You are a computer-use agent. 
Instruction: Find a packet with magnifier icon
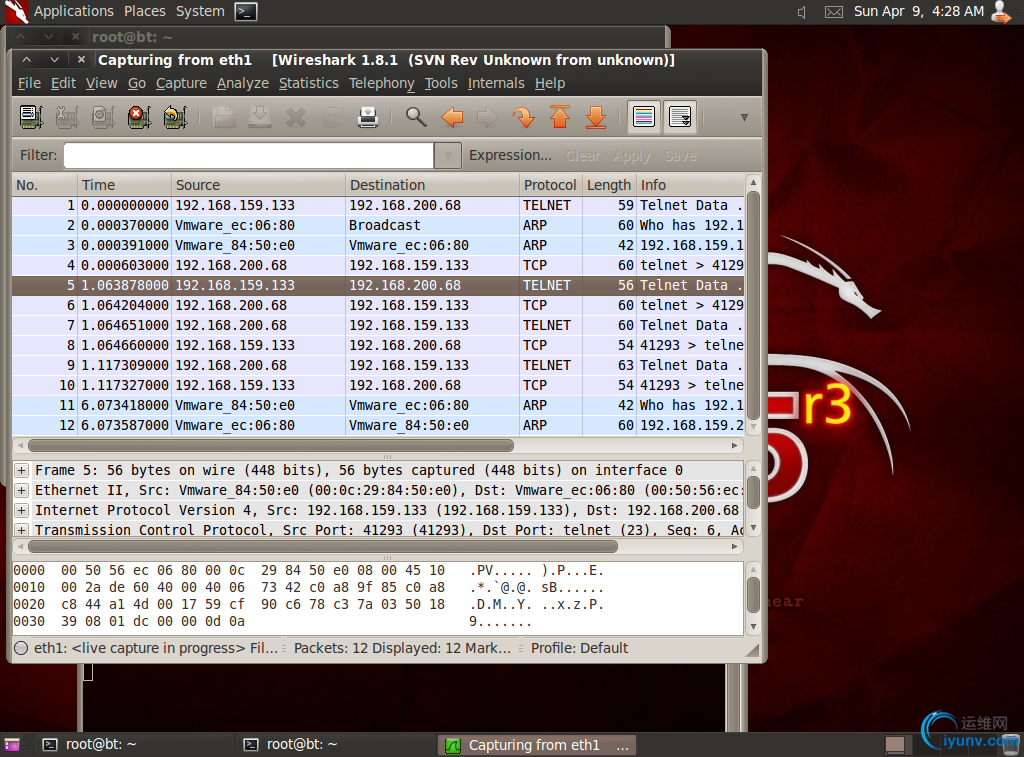pos(416,118)
